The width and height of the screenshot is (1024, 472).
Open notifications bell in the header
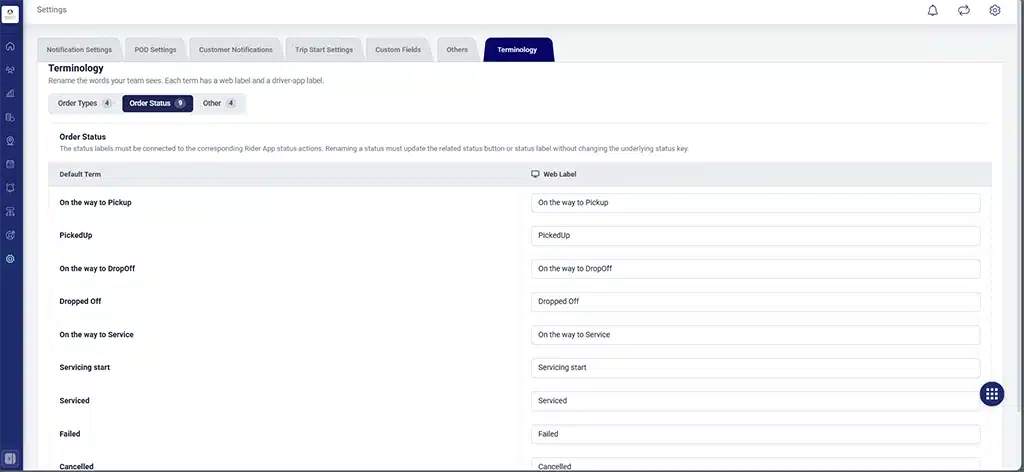[x=933, y=10]
